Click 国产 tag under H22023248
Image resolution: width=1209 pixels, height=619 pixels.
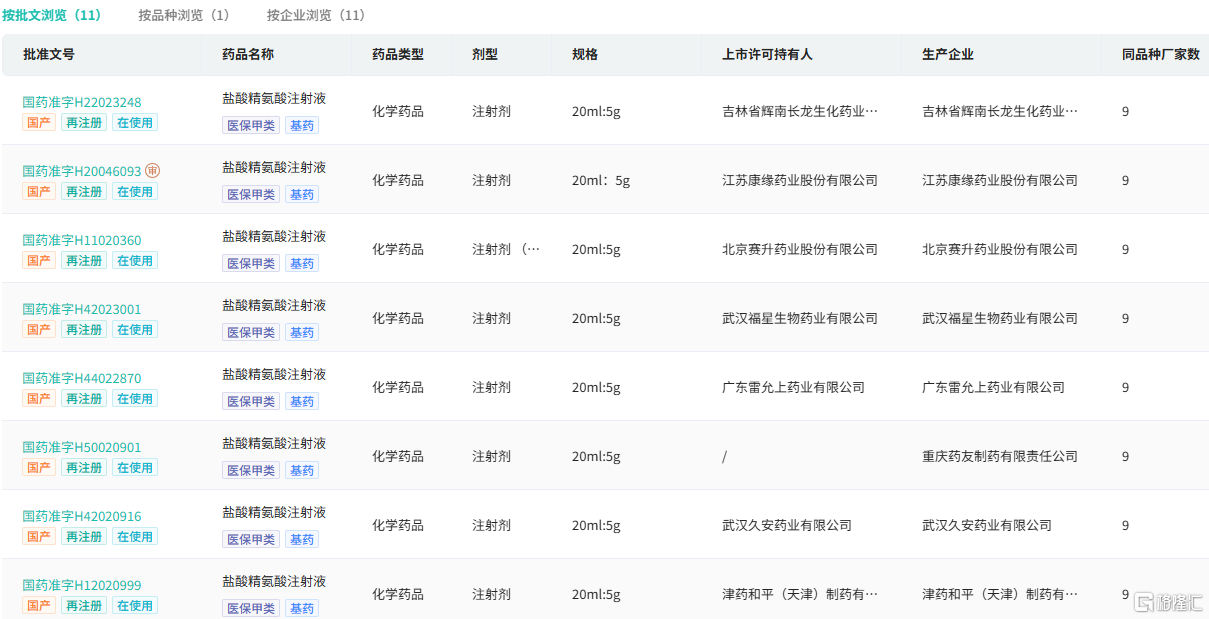coord(38,122)
